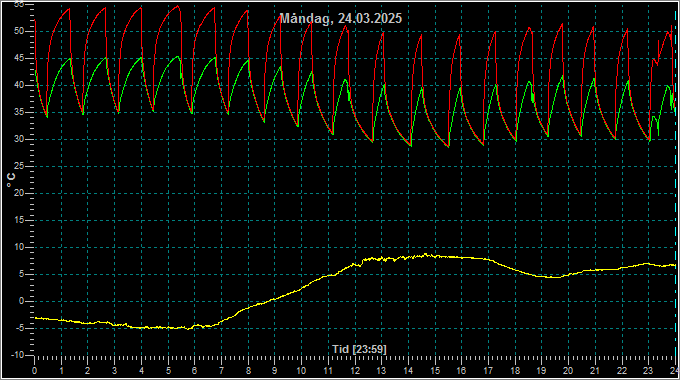
Task: Select hour 23 on the time axis
Action: click(x=648, y=371)
